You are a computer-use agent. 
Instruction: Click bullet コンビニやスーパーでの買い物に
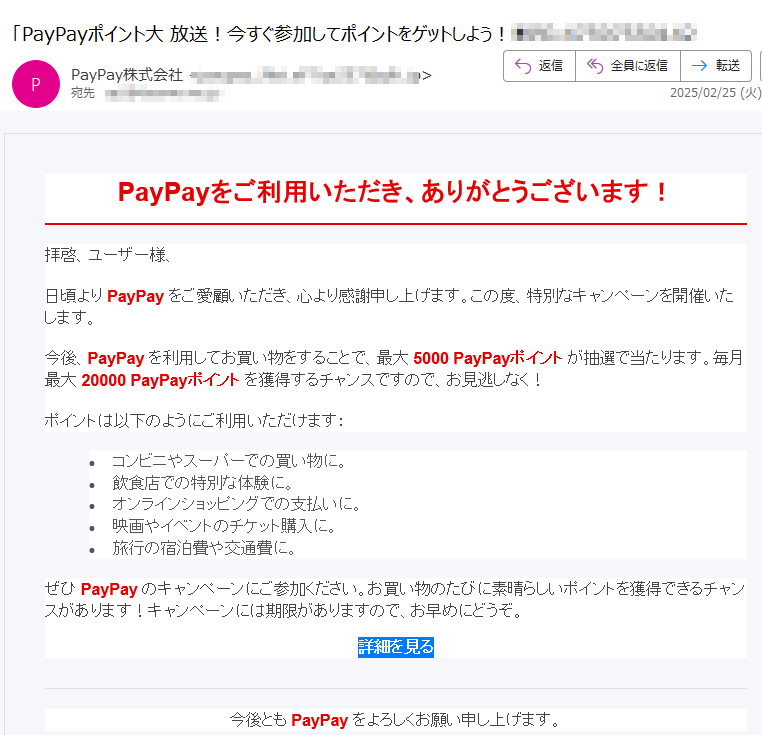point(229,461)
